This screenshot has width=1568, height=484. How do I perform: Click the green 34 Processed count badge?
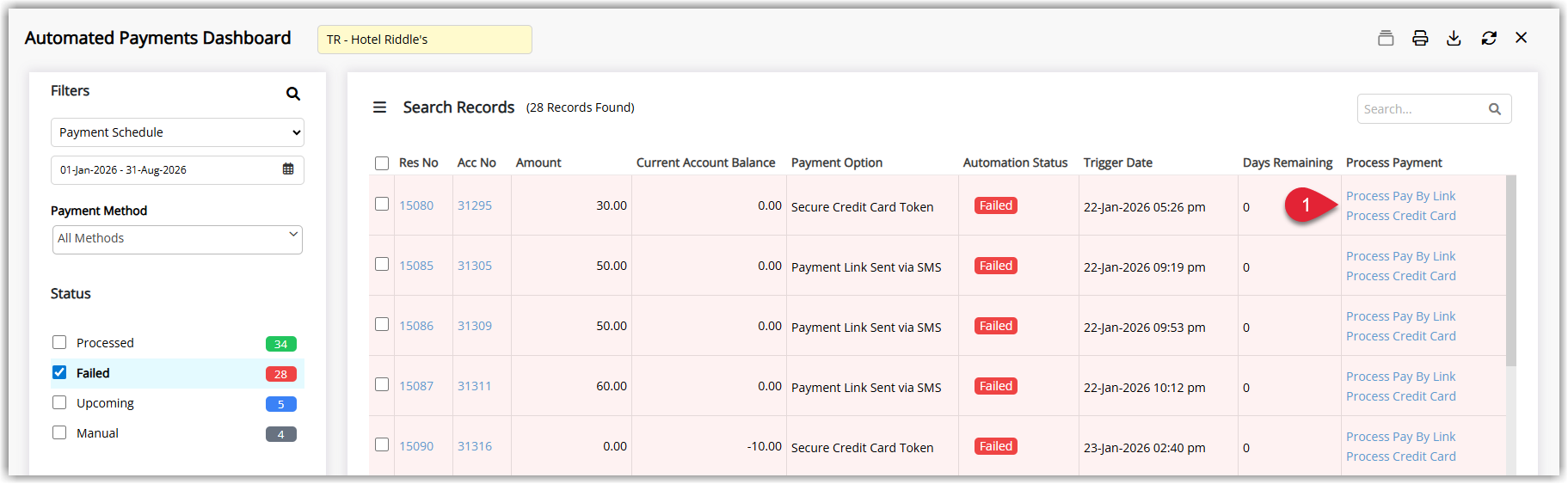[x=281, y=344]
